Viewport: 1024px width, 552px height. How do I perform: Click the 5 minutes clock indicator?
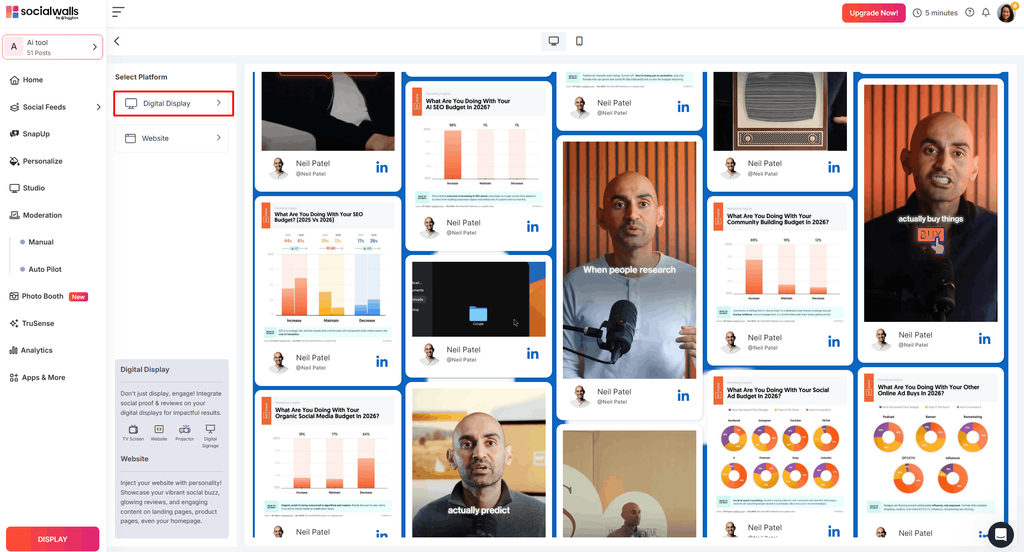935,13
